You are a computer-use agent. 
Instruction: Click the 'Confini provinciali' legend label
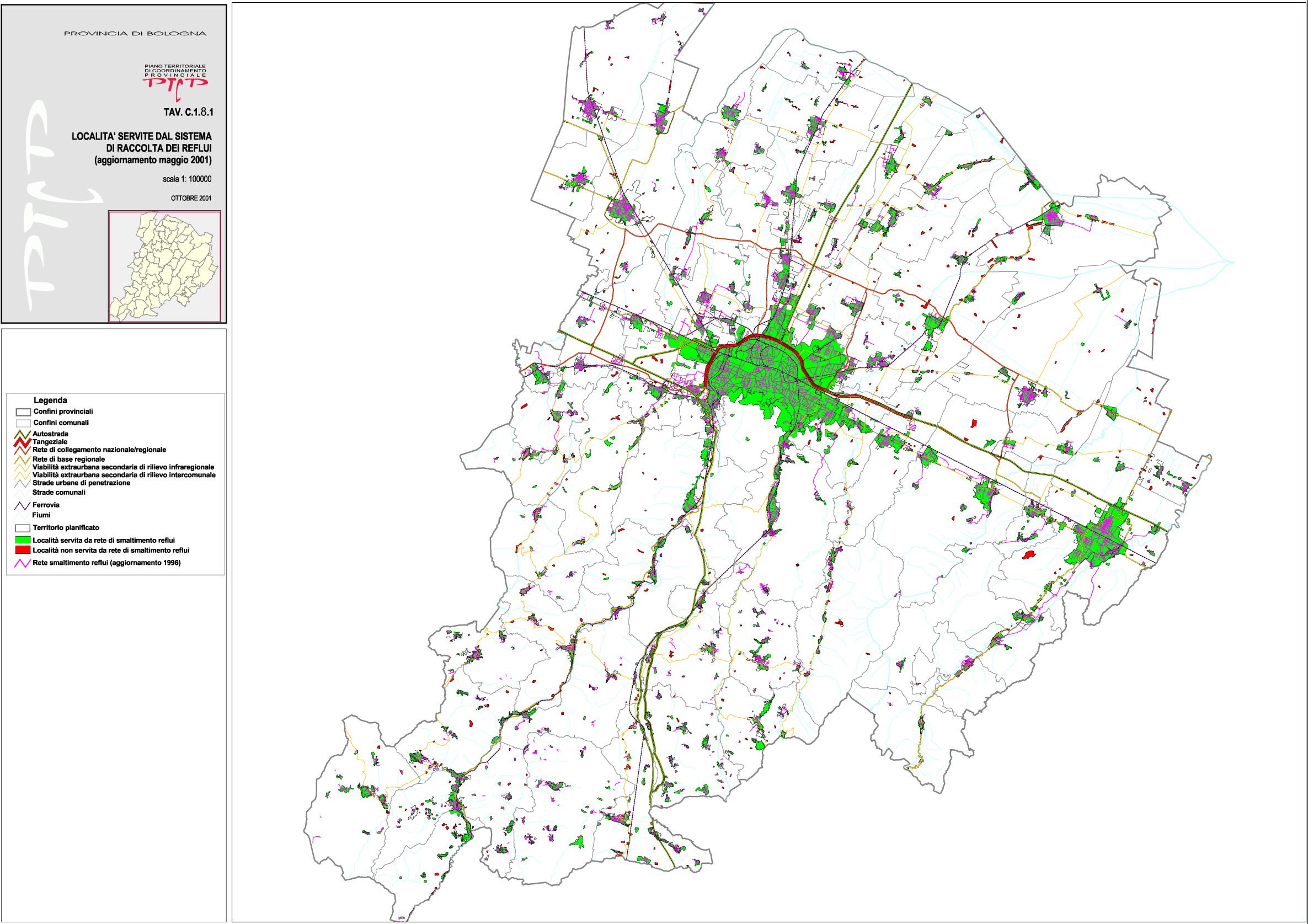[63, 412]
